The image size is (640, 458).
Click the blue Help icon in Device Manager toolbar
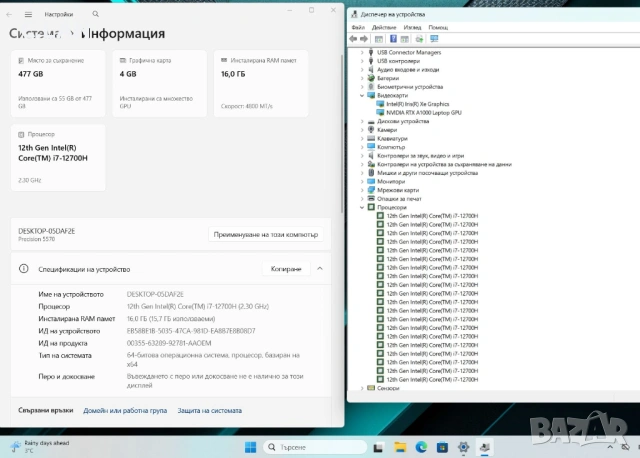[x=393, y=39]
